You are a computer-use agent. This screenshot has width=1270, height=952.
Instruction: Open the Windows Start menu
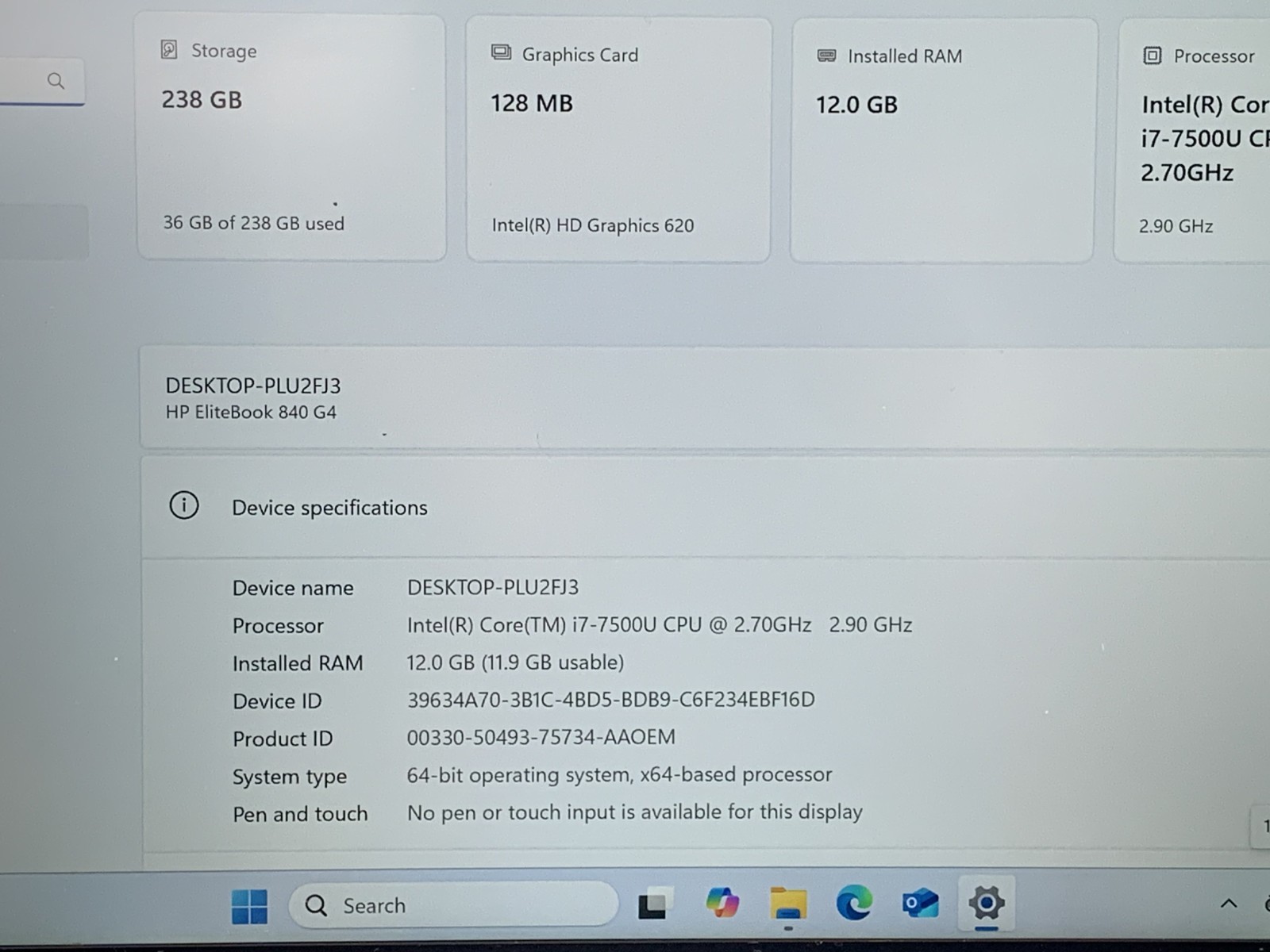249,906
